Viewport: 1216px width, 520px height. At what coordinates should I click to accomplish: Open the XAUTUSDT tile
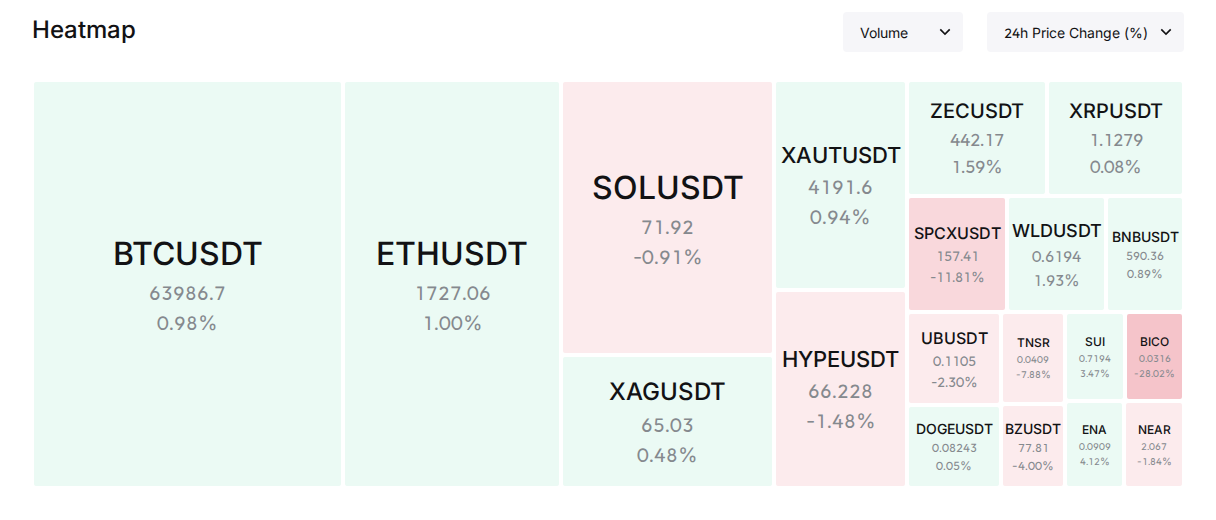pos(840,185)
